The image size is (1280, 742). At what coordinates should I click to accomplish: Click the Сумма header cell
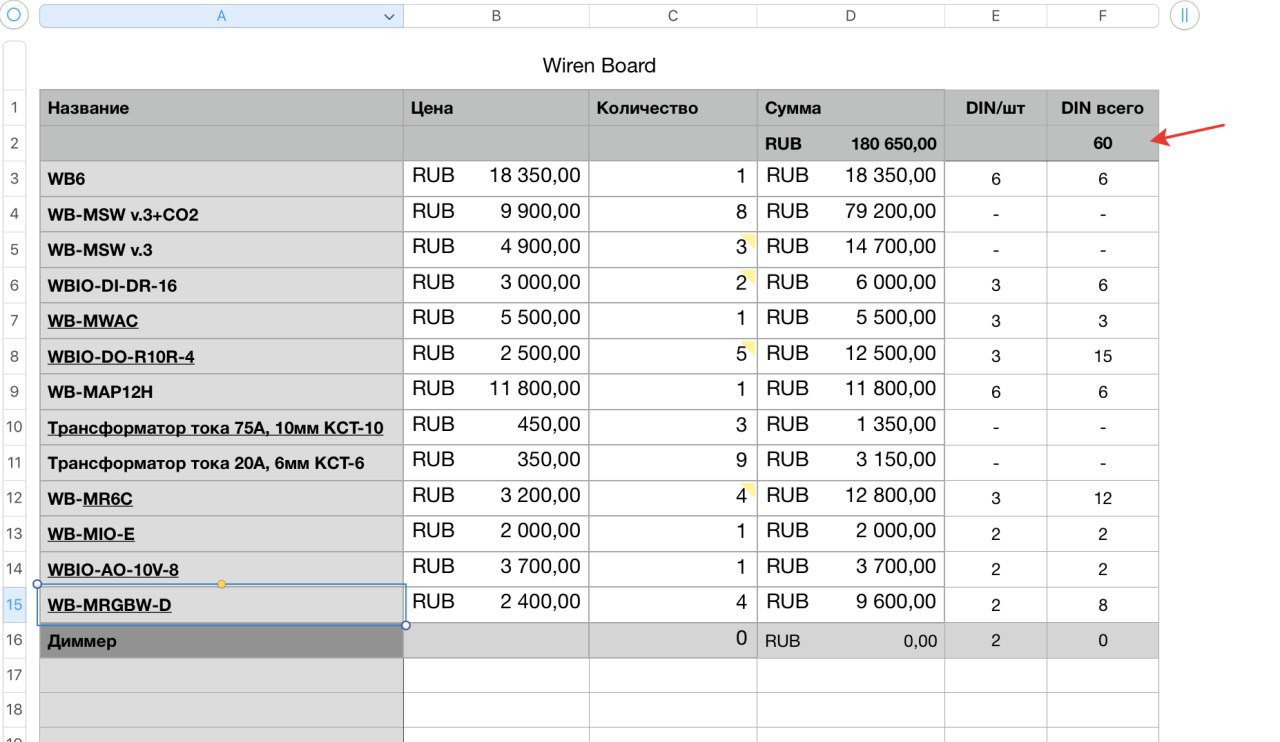tap(850, 108)
